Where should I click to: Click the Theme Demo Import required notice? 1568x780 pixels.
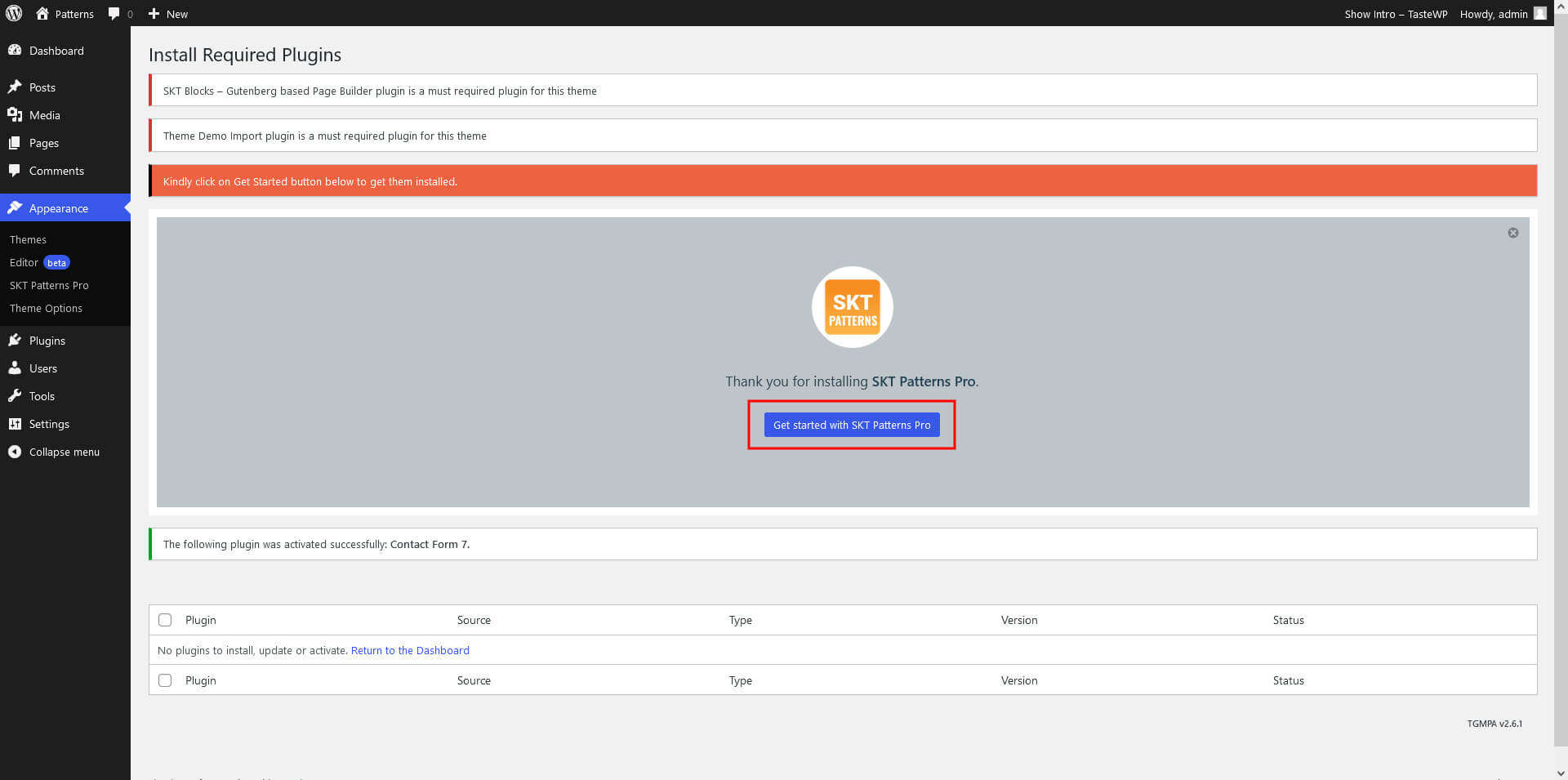(x=843, y=136)
